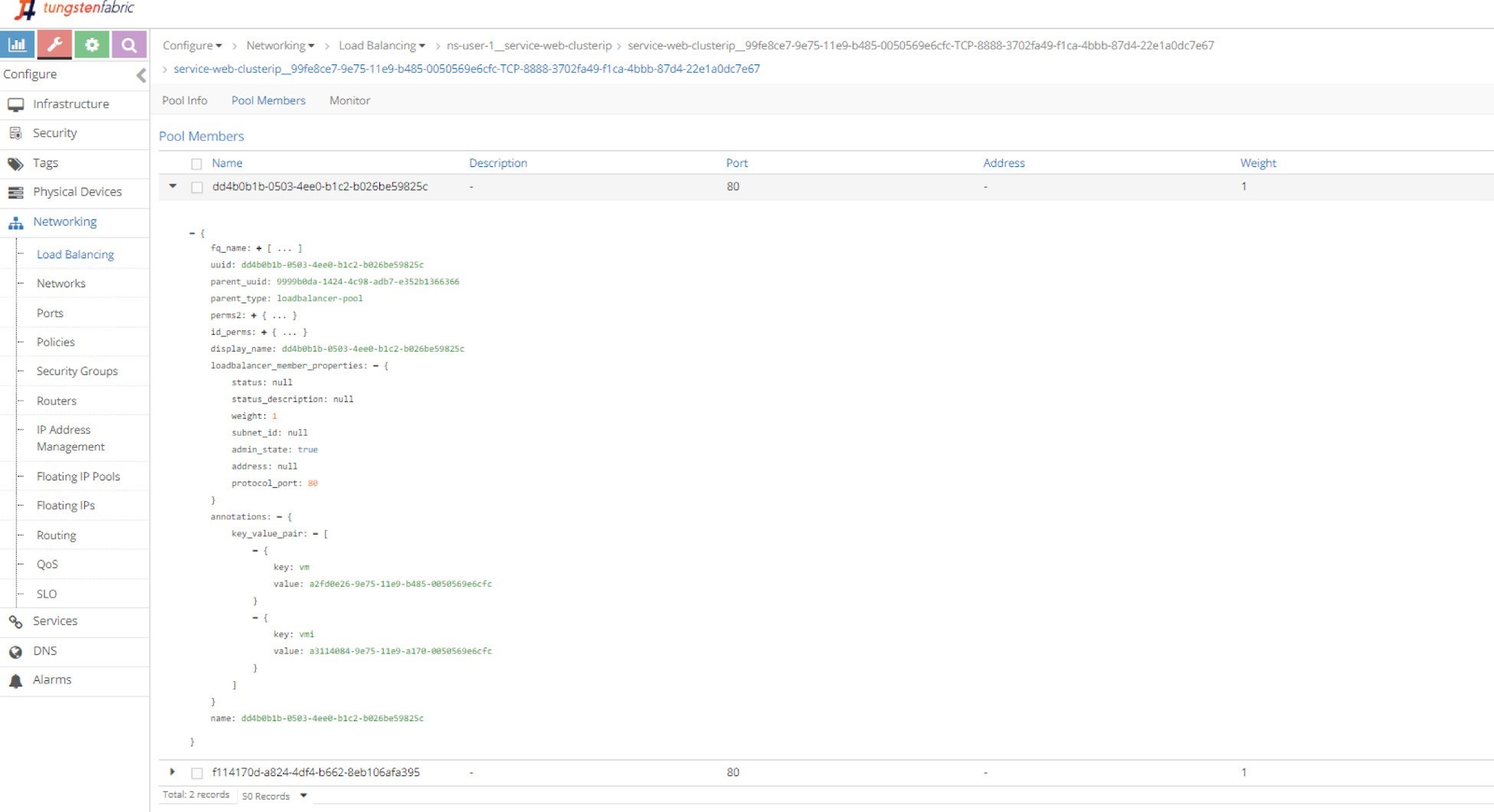Expand the id_perms JSON object

coord(264,332)
